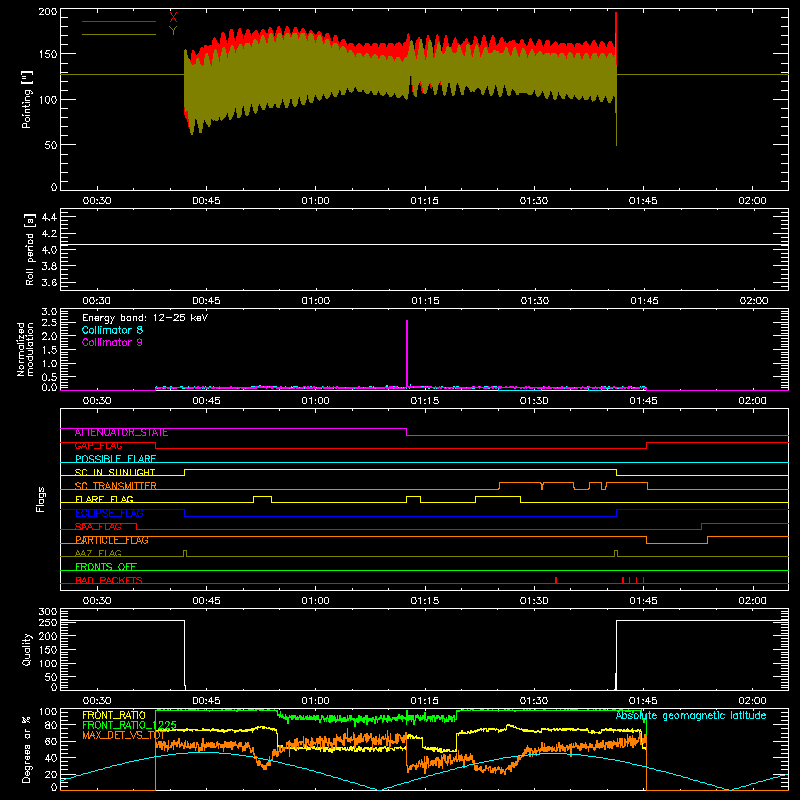Viewport: 800px width, 800px height.
Task: Click the orange MAX_DET_VS_TOT legend text
Action: pos(123,735)
